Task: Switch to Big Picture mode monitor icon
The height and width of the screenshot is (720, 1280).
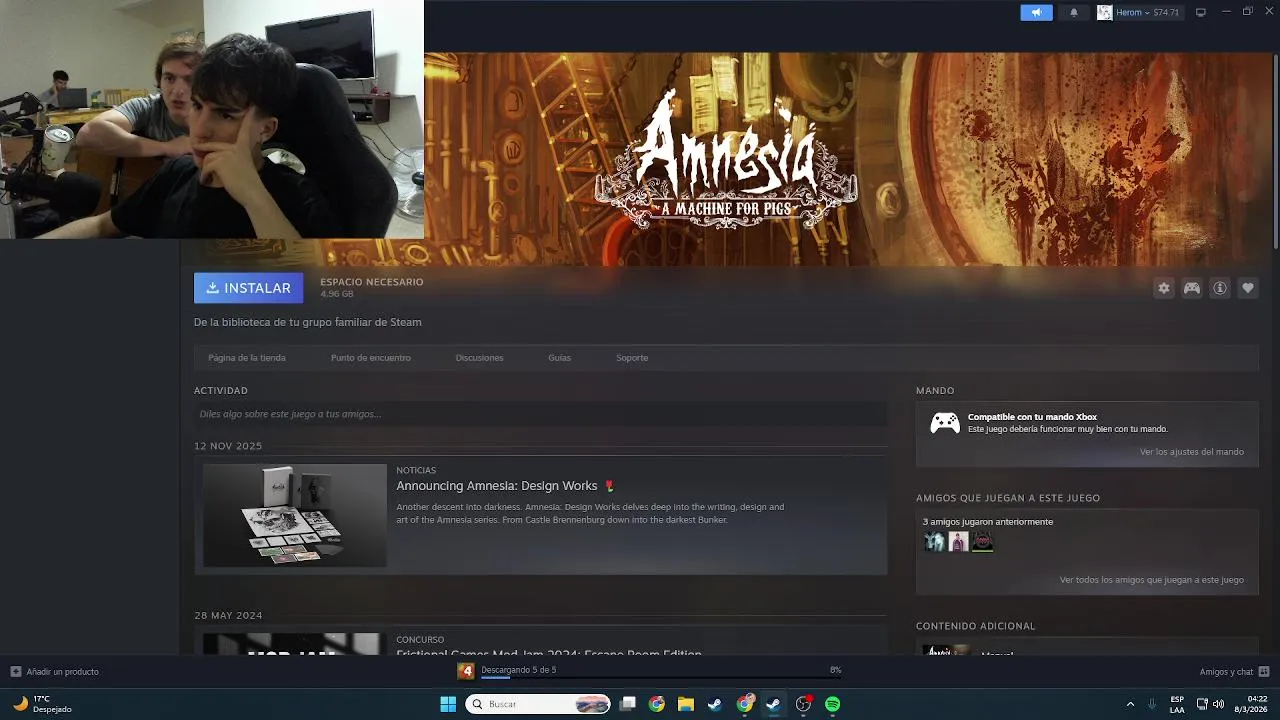Action: pyautogui.click(x=1201, y=12)
